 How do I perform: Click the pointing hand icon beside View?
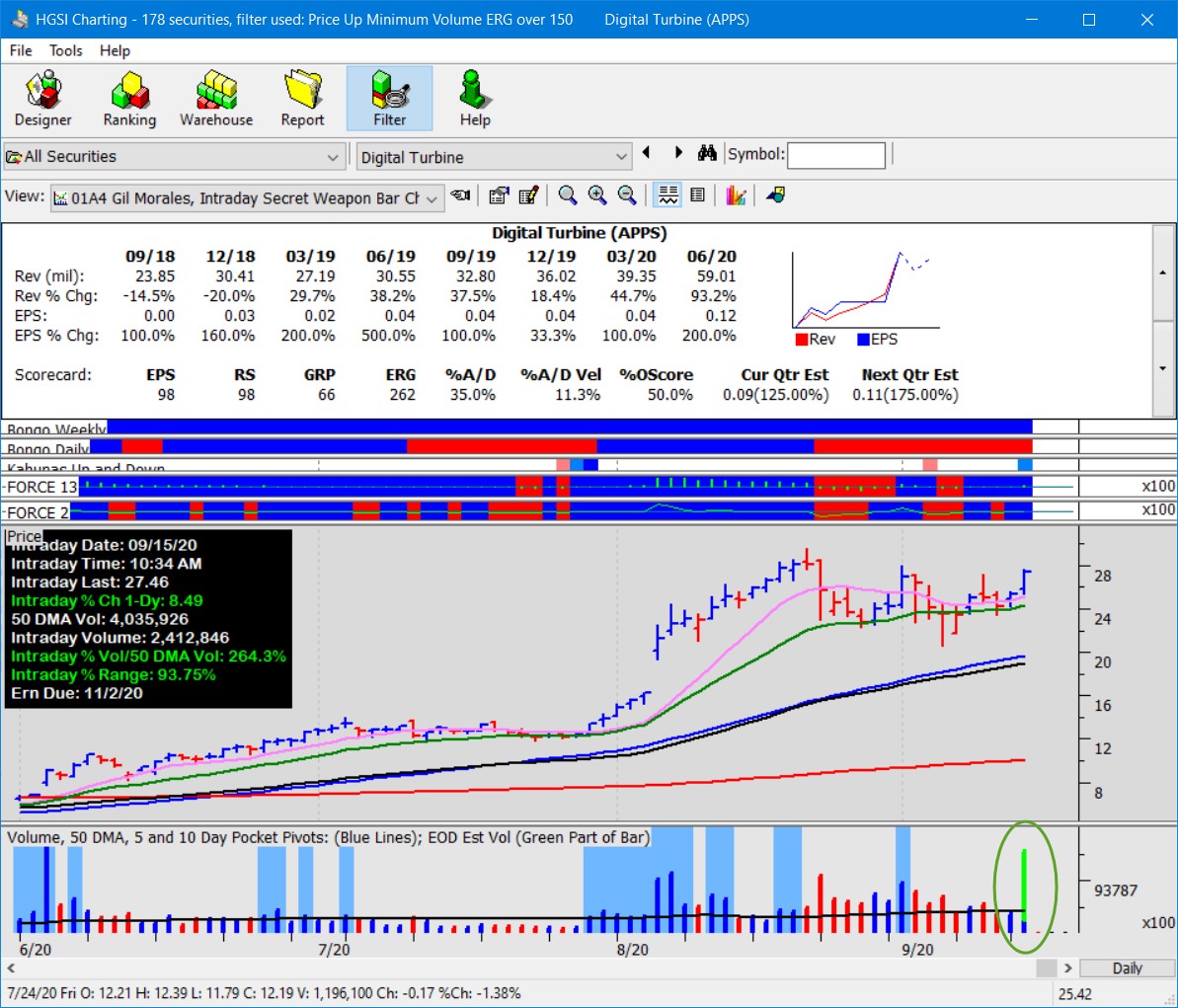click(x=460, y=196)
